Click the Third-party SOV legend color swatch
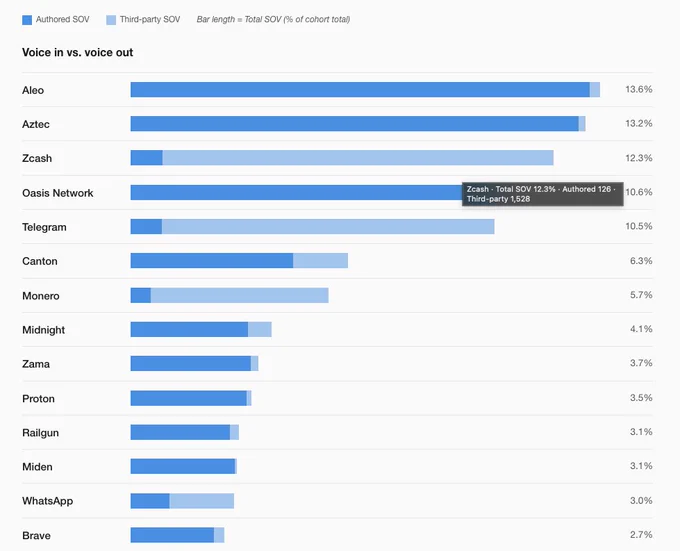This screenshot has width=680, height=551. (111, 20)
